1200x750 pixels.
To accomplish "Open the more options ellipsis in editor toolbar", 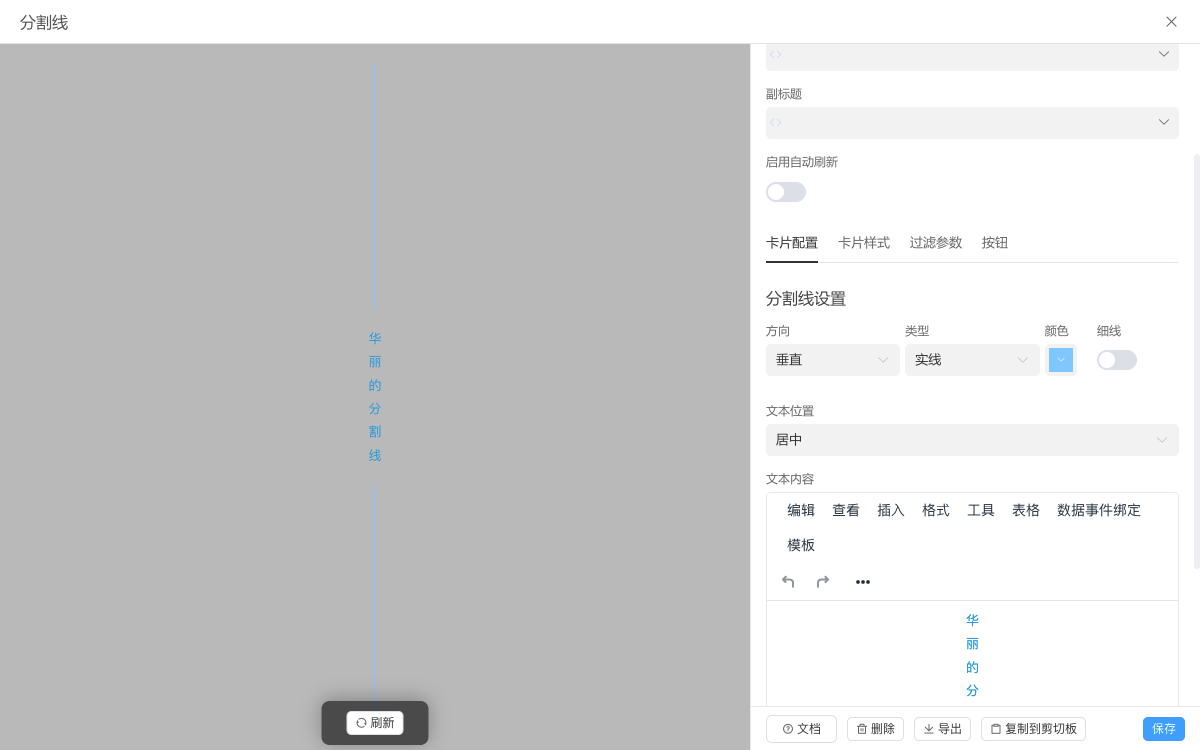I will 863,582.
